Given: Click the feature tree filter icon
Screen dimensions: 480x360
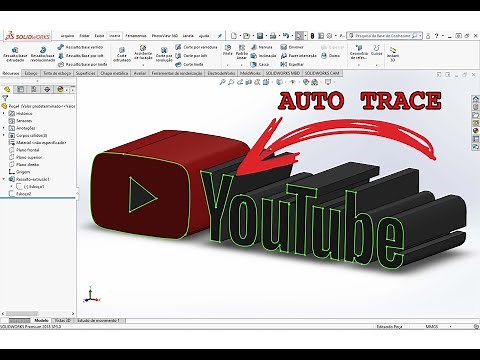Looking at the screenshot, I should tap(5, 98).
